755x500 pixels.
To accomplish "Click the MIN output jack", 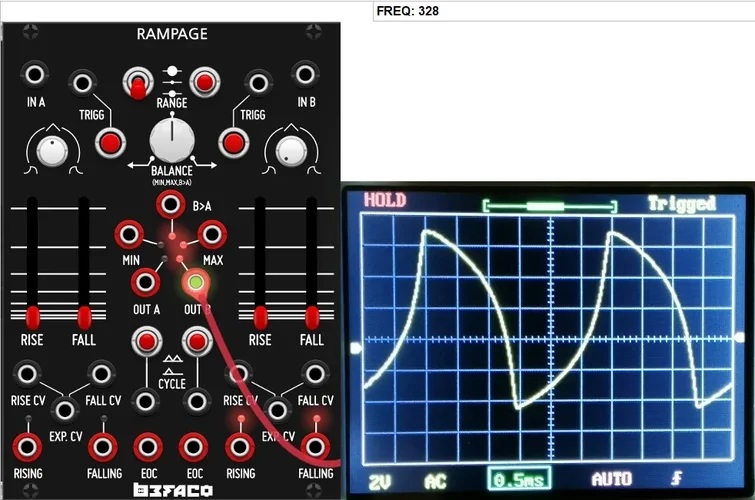I will (129, 235).
